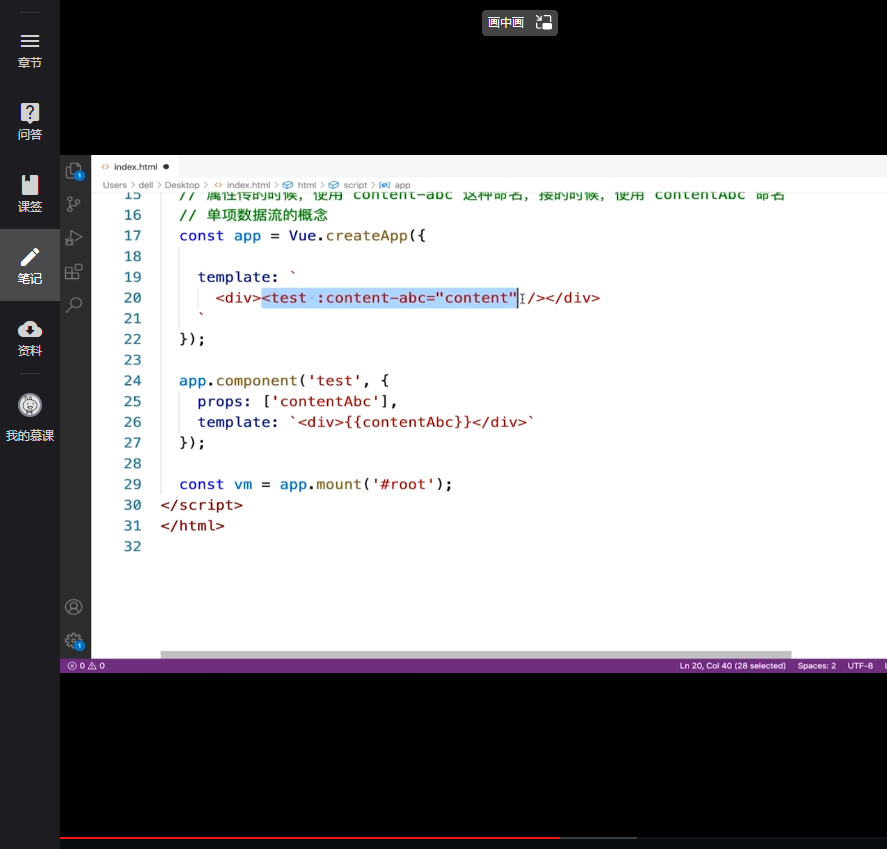Open Extensions view icon
This screenshot has height=849, width=887.
(74, 272)
